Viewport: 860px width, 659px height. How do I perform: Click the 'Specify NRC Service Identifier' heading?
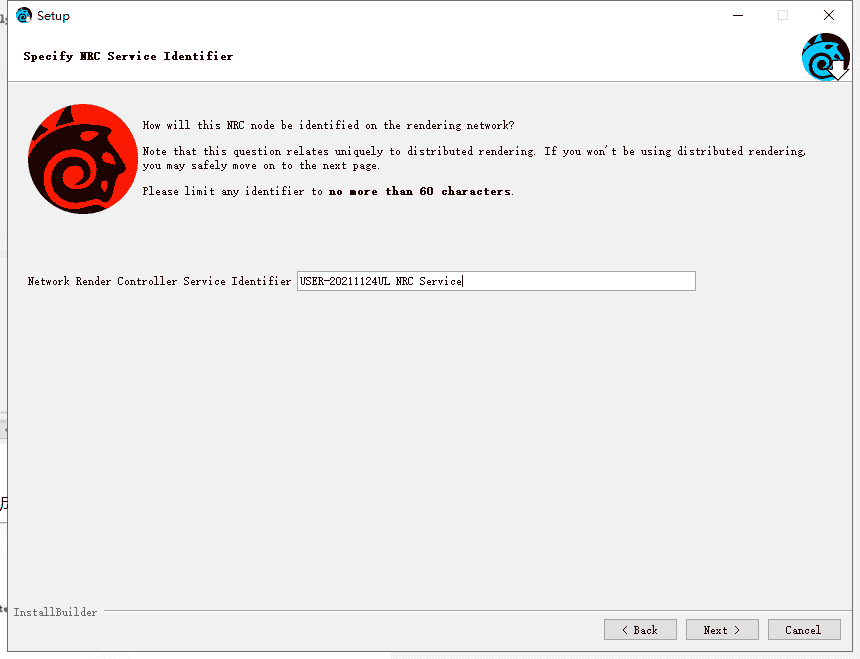click(128, 56)
